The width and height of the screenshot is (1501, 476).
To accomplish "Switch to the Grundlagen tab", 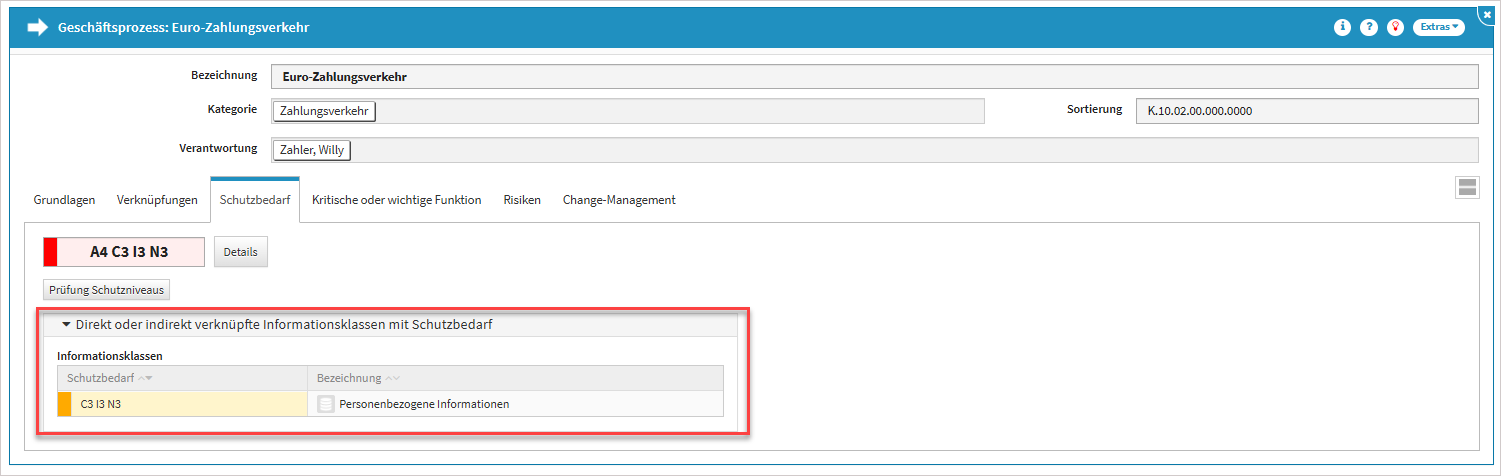I will coord(65,200).
